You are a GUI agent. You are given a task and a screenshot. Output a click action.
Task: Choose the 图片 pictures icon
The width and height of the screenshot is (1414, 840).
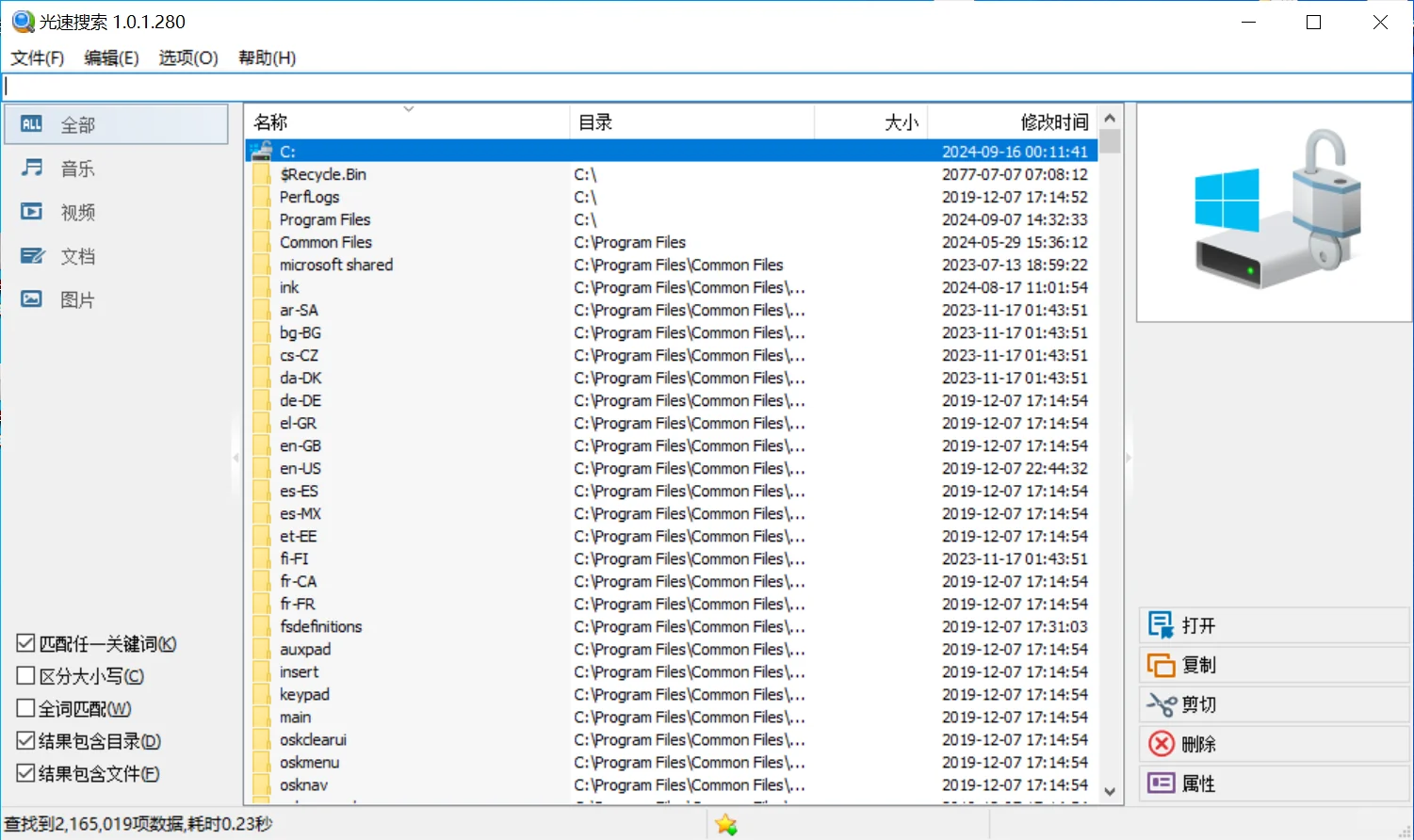[x=32, y=299]
